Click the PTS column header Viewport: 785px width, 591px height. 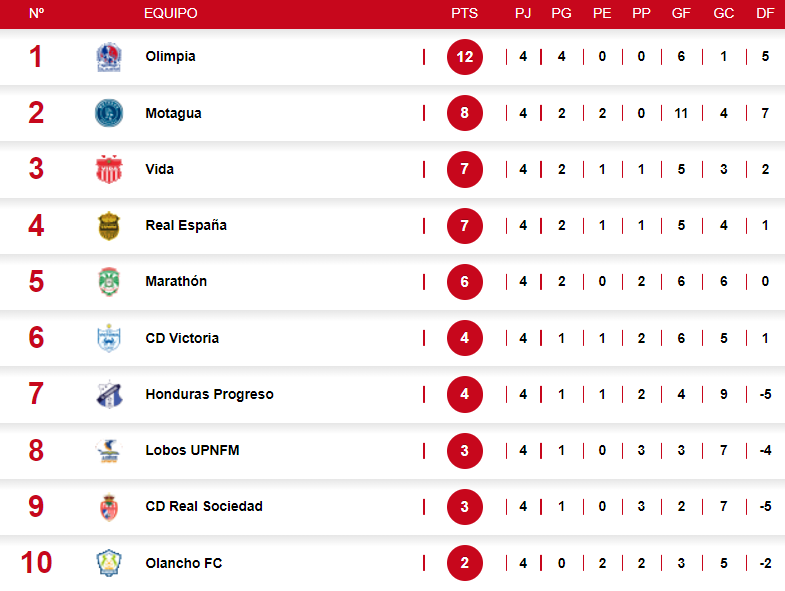[465, 13]
